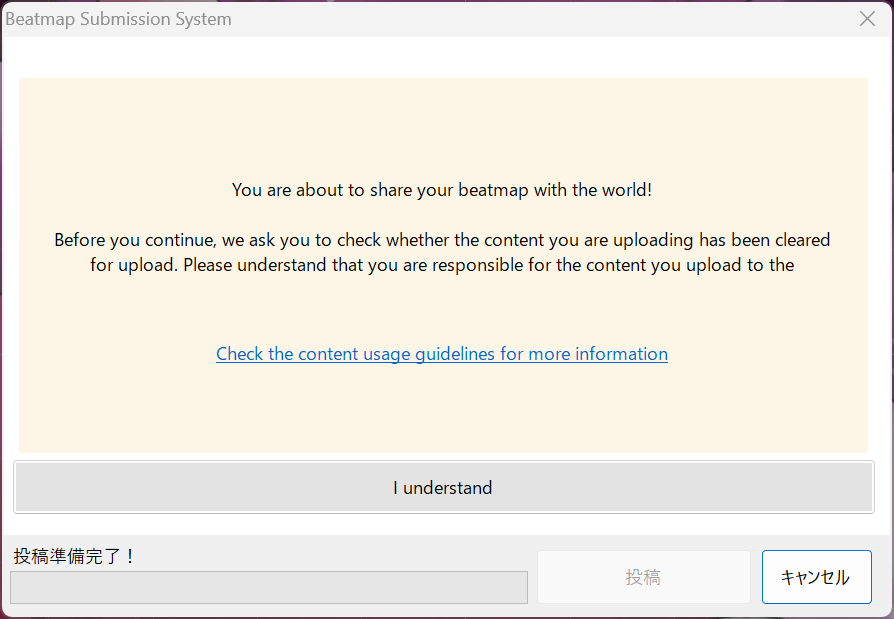Click the word "Check" starting the link

[x=239, y=354]
